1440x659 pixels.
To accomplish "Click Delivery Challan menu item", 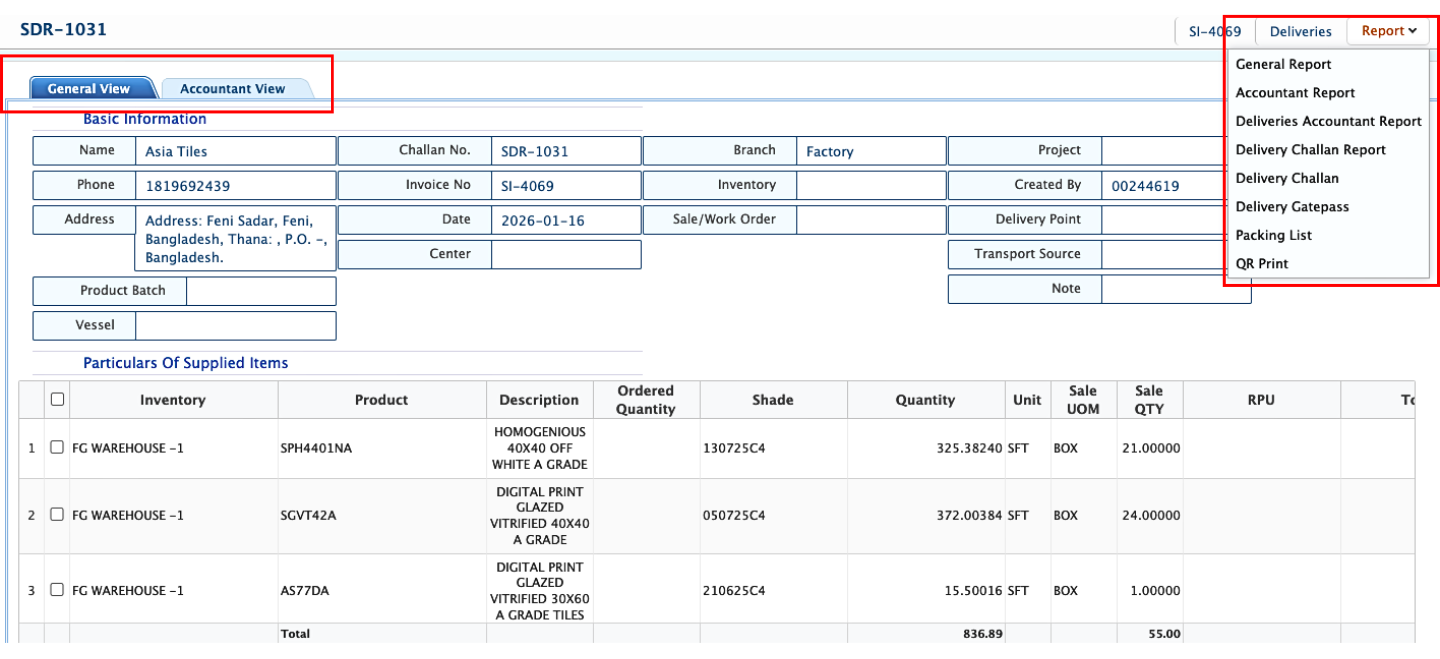I will pos(1286,178).
